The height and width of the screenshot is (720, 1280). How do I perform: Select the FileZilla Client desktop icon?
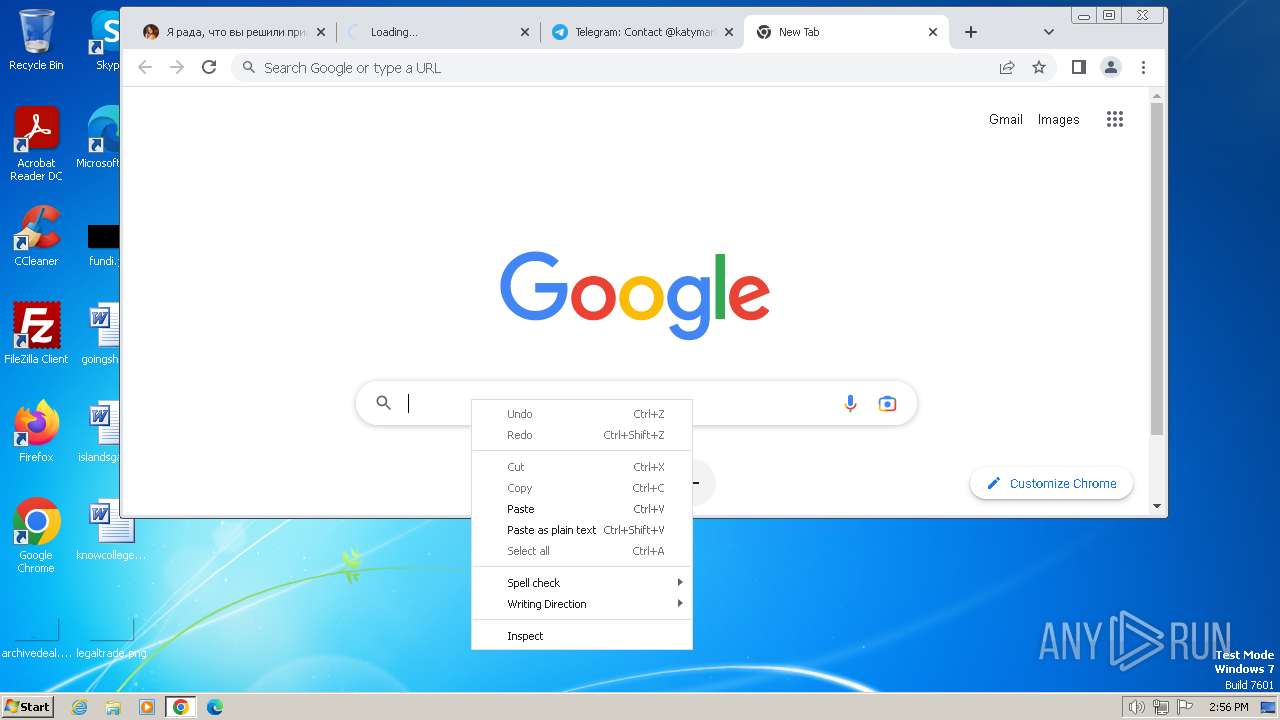(36, 333)
